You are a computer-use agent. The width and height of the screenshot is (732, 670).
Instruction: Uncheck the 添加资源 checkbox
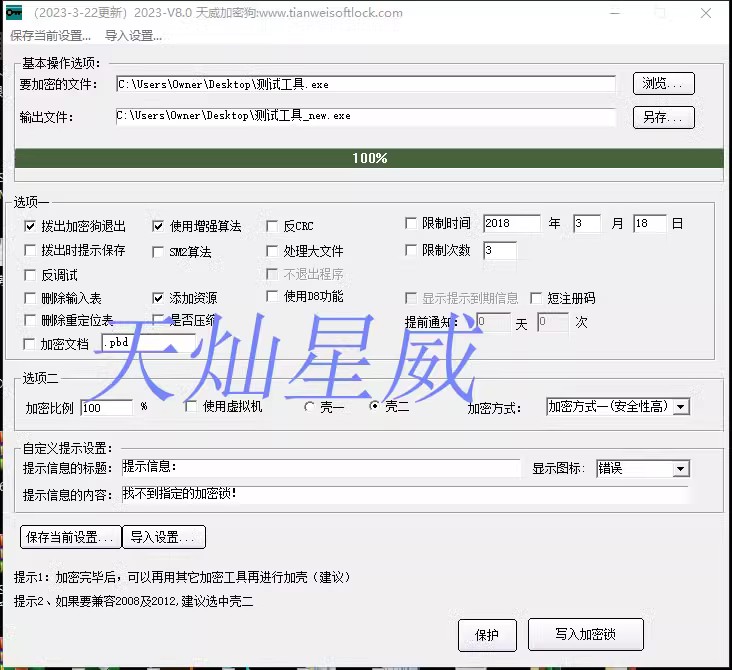coord(158,298)
